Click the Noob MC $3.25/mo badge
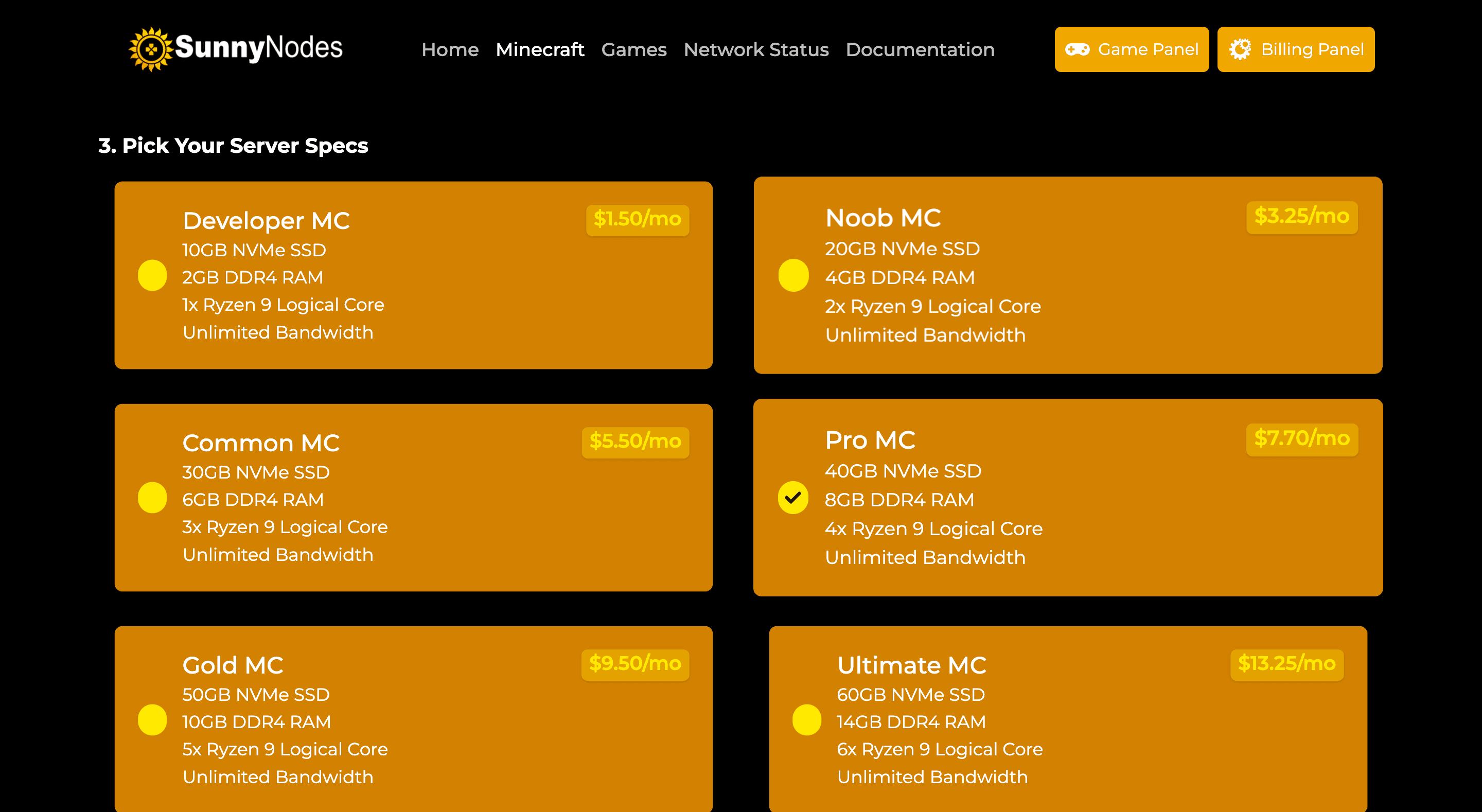This screenshot has height=812, width=1482. point(1302,217)
